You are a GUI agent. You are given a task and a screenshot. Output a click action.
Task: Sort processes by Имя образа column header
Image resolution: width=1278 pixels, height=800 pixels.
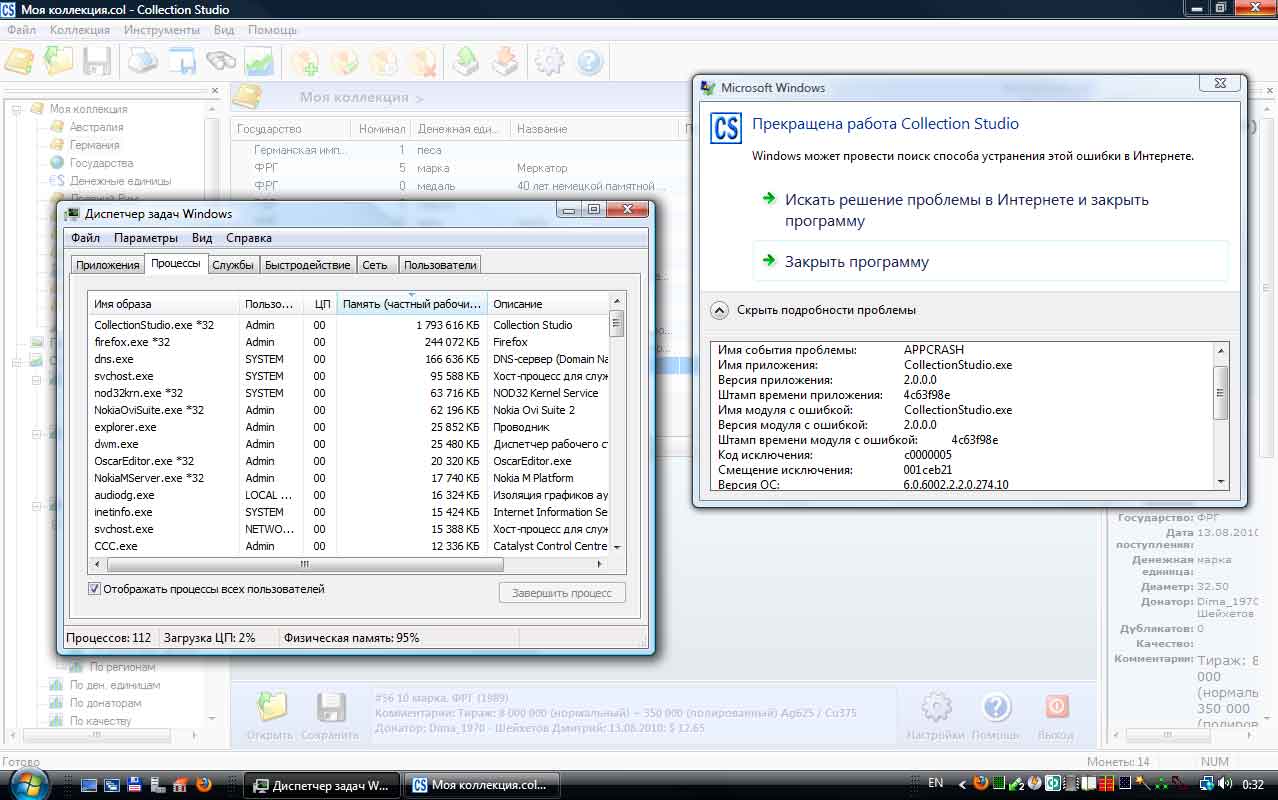[x=164, y=304]
